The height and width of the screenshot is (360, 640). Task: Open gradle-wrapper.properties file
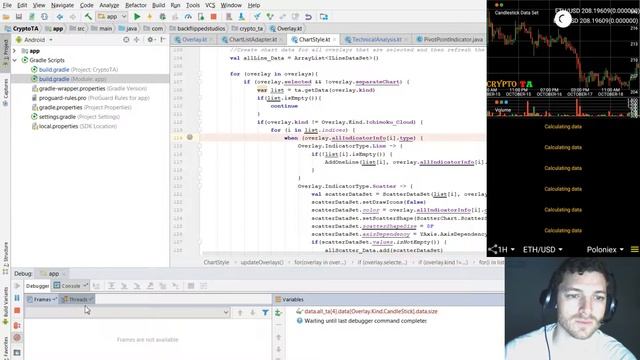coord(89,88)
